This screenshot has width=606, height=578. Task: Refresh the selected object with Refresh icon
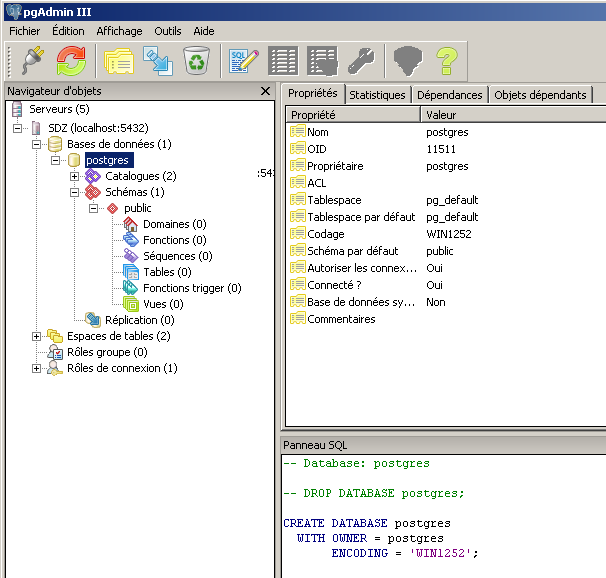(71, 61)
